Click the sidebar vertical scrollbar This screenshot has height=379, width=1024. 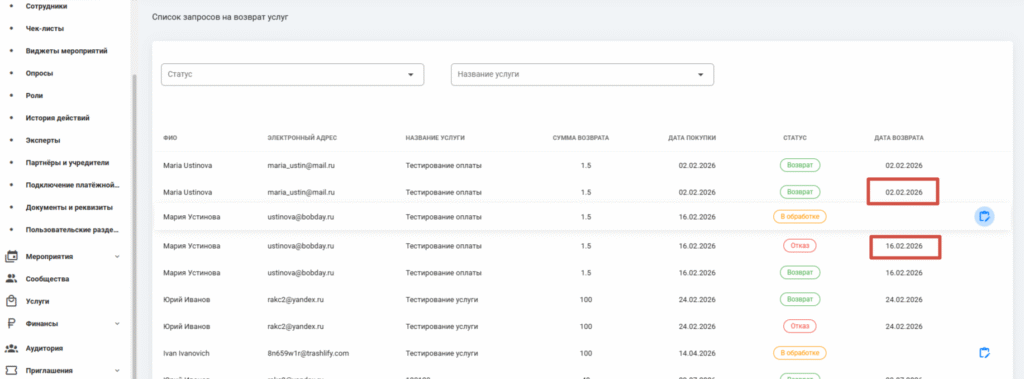134,225
